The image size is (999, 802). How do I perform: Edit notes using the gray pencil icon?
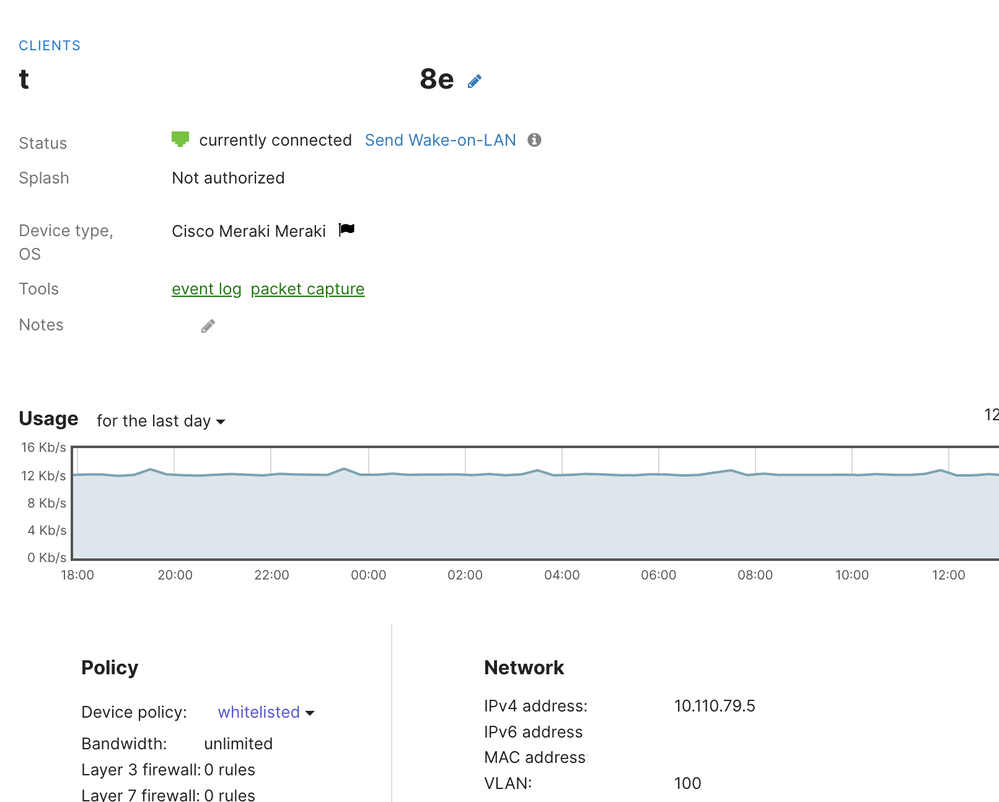coord(208,326)
